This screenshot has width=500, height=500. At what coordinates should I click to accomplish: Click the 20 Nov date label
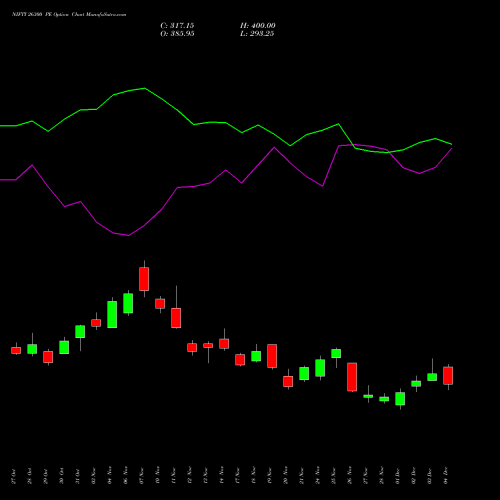tap(286, 476)
